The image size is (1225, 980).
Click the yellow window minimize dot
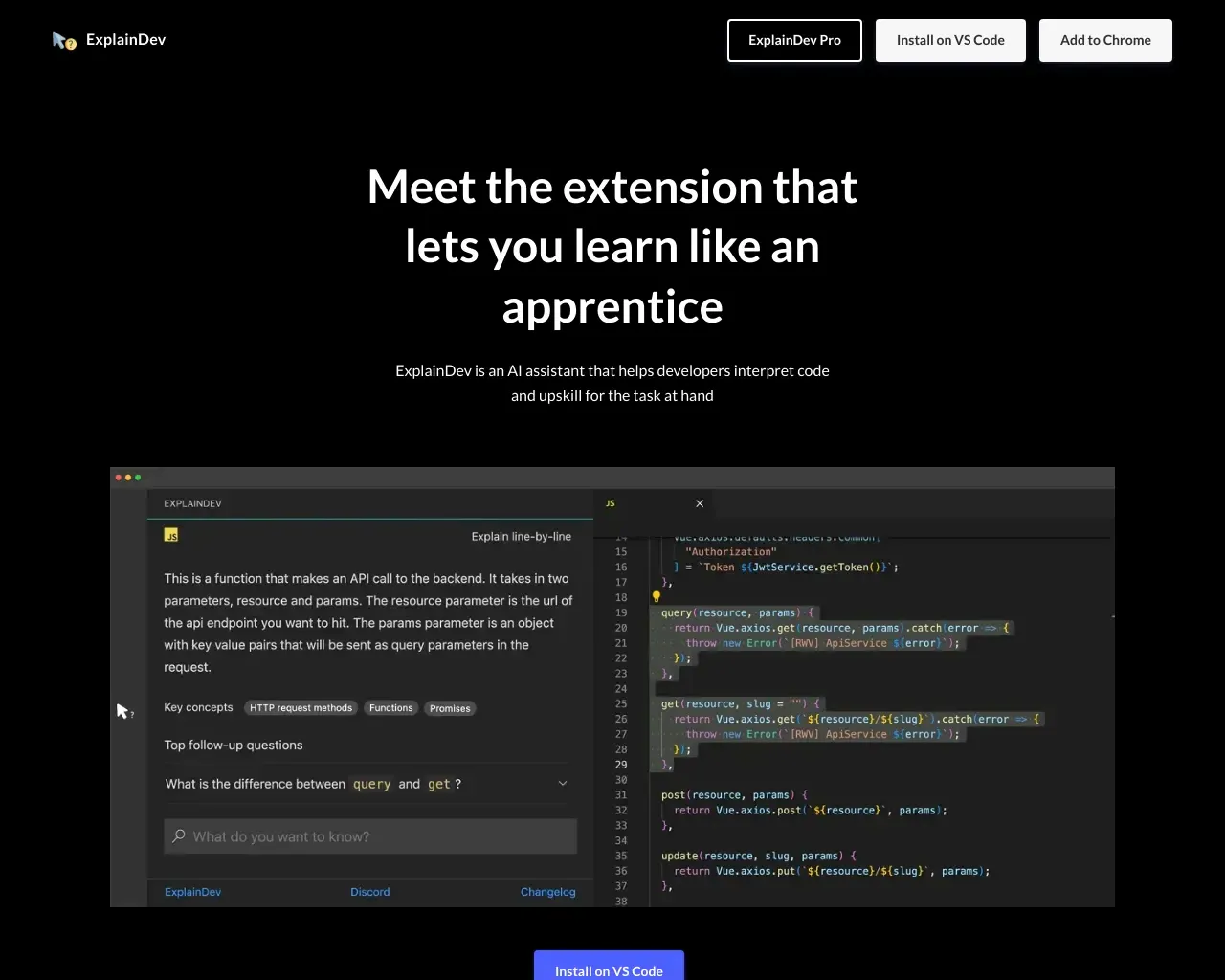[128, 477]
